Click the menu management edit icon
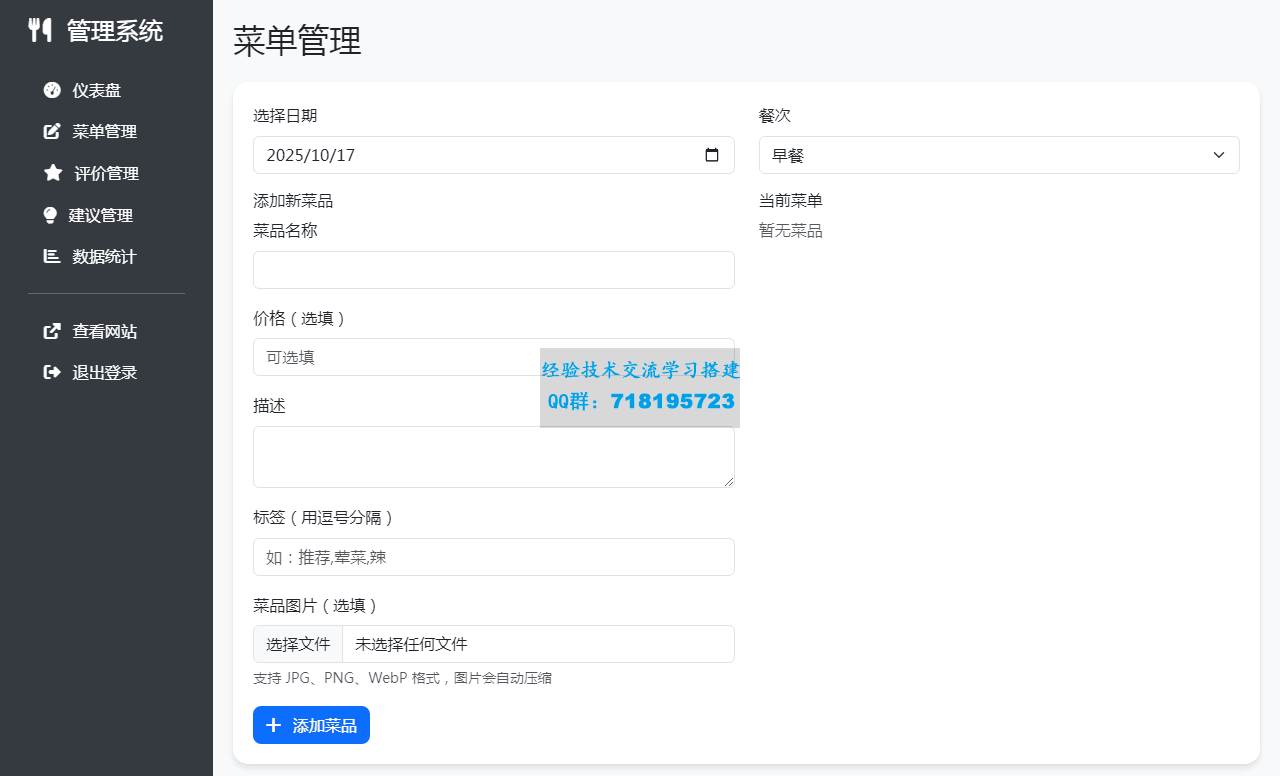1280x776 pixels. (52, 131)
